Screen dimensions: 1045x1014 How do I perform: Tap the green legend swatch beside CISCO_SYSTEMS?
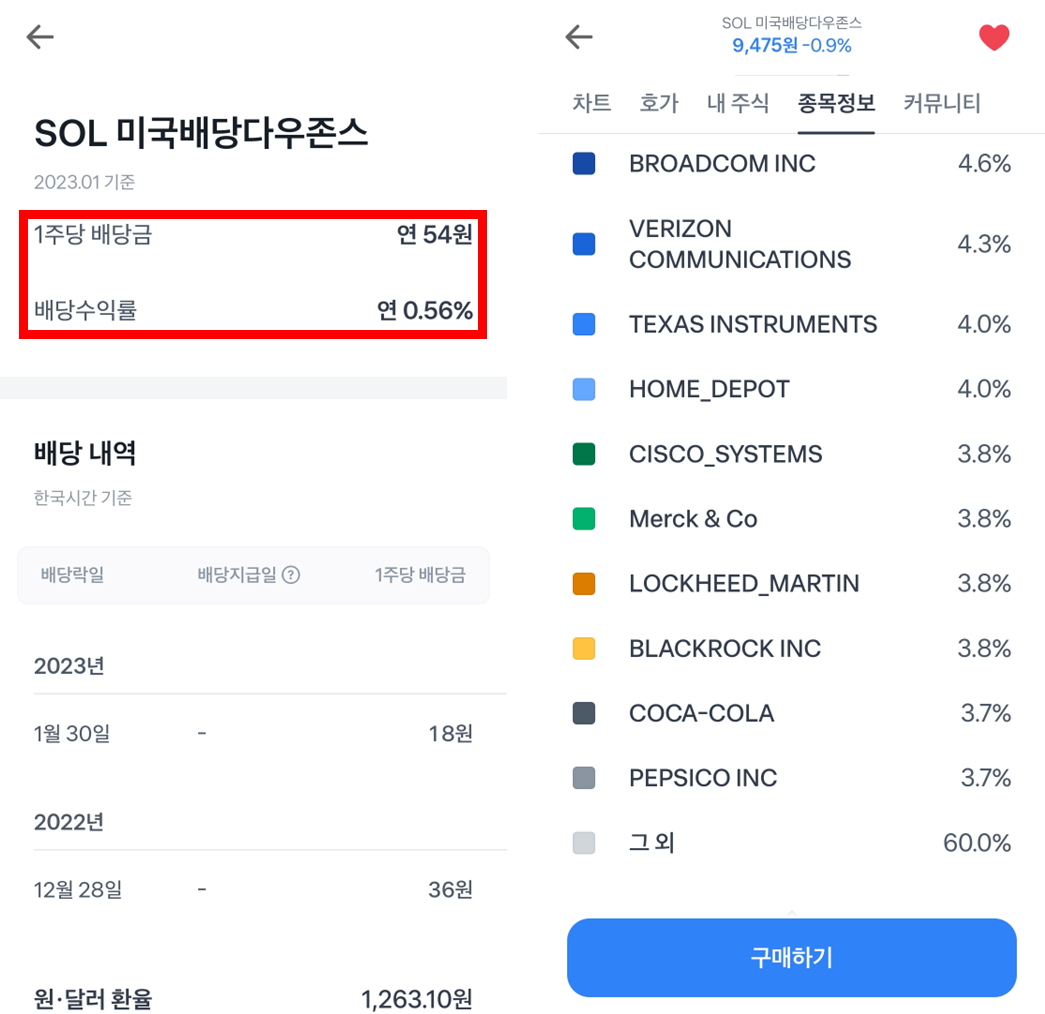(585, 453)
